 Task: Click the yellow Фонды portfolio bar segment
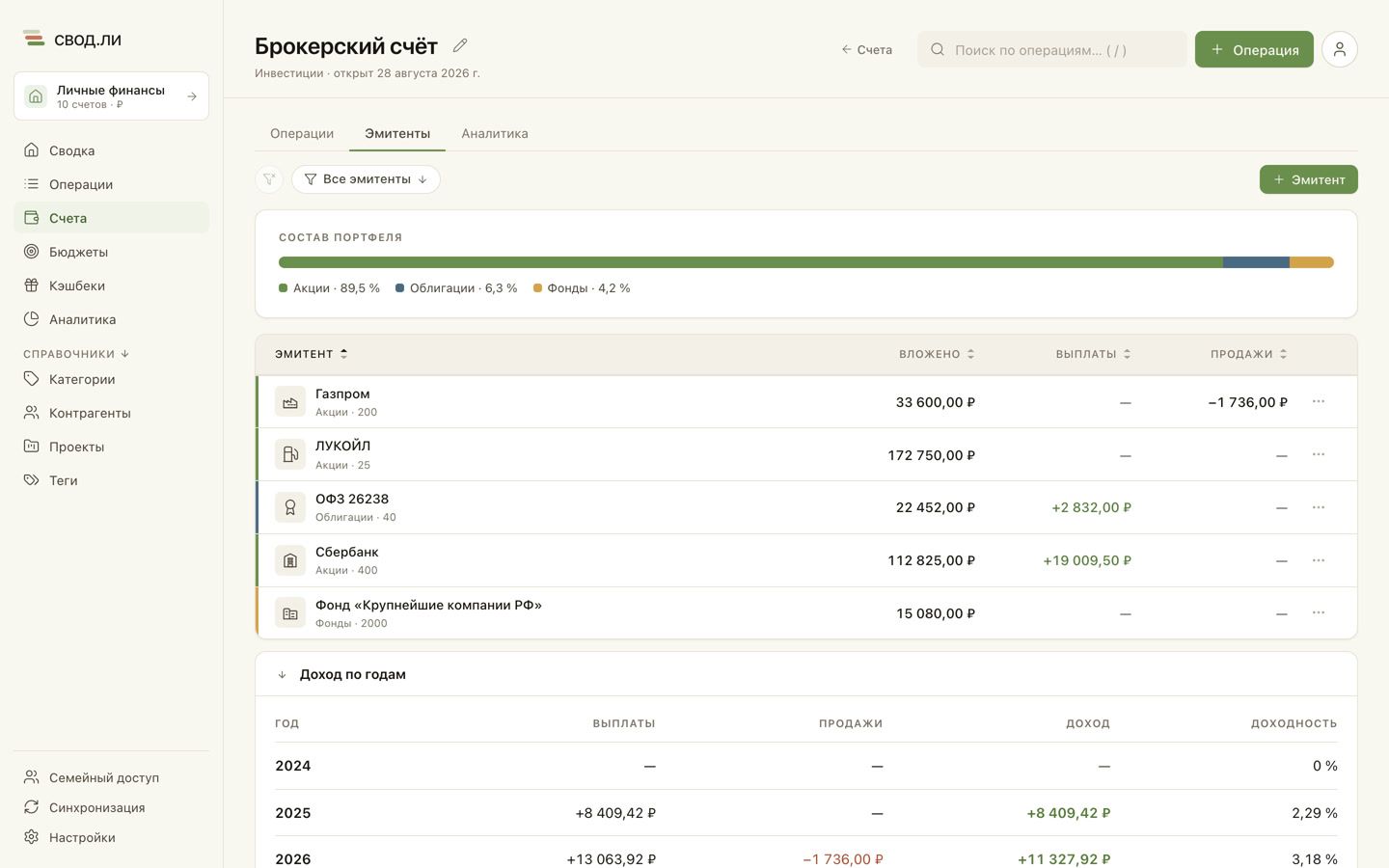pyautogui.click(x=1312, y=262)
